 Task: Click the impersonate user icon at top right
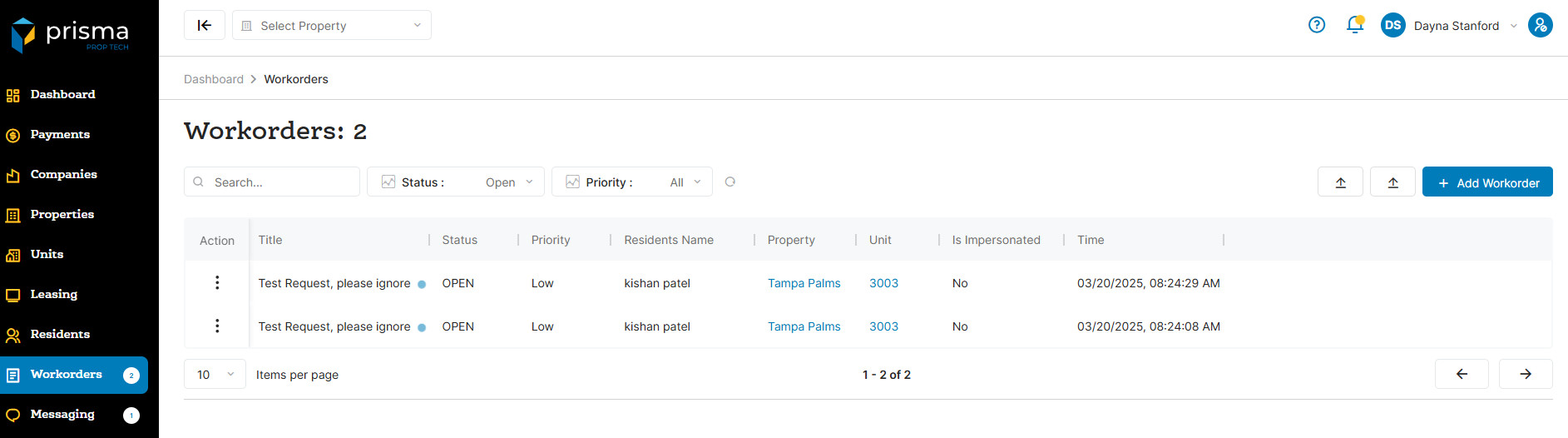click(x=1540, y=25)
